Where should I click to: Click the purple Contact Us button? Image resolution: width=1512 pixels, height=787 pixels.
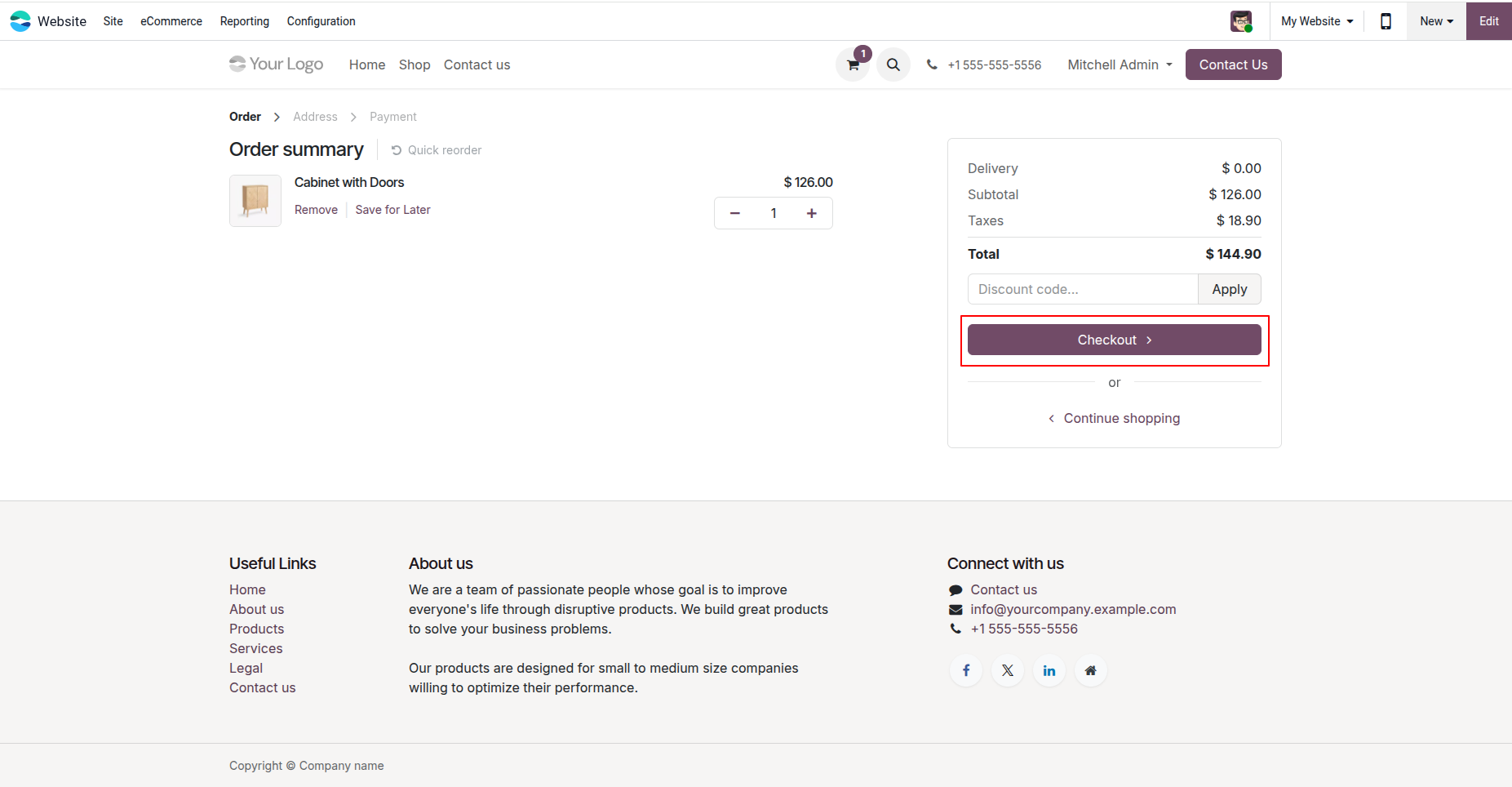coord(1233,64)
